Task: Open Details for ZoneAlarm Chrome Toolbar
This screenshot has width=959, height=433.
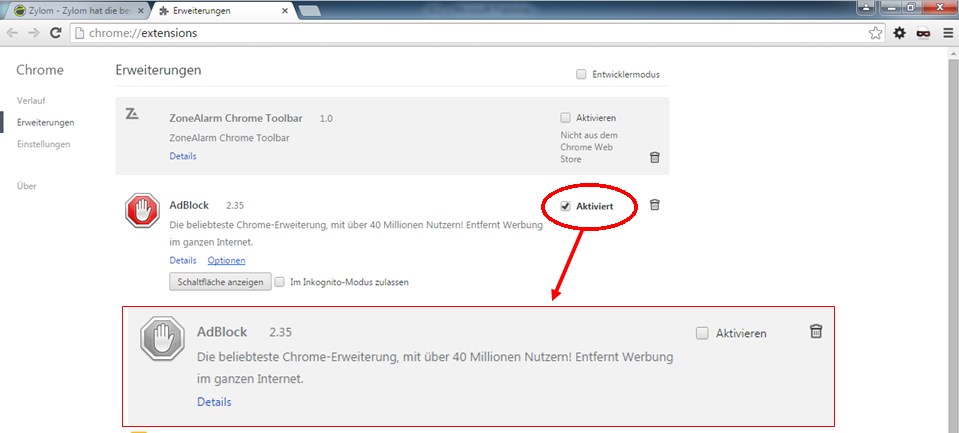Action: coord(183,156)
